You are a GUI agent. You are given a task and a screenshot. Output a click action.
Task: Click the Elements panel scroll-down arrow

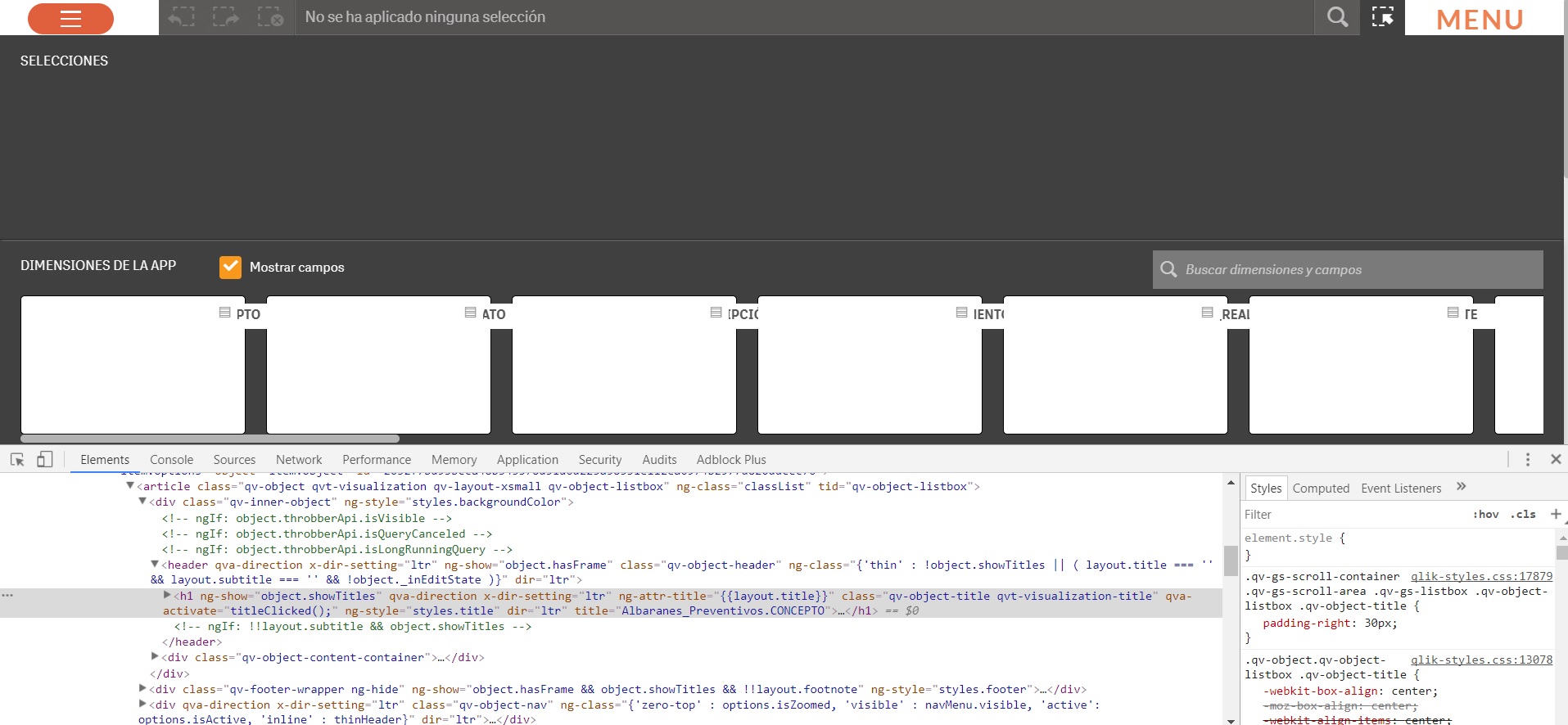(x=1231, y=720)
